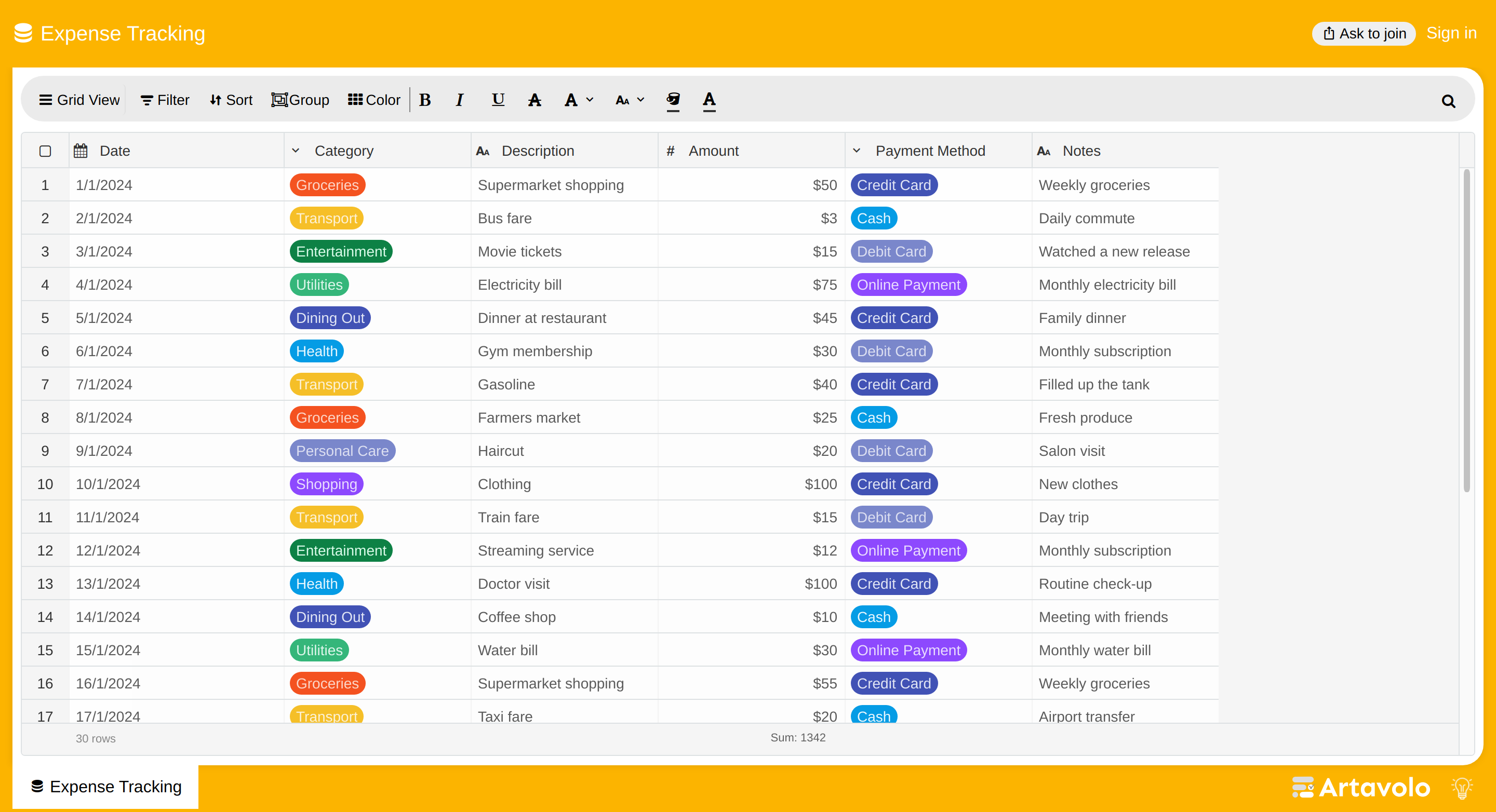
Task: Open the search magnifier icon
Action: (1448, 101)
